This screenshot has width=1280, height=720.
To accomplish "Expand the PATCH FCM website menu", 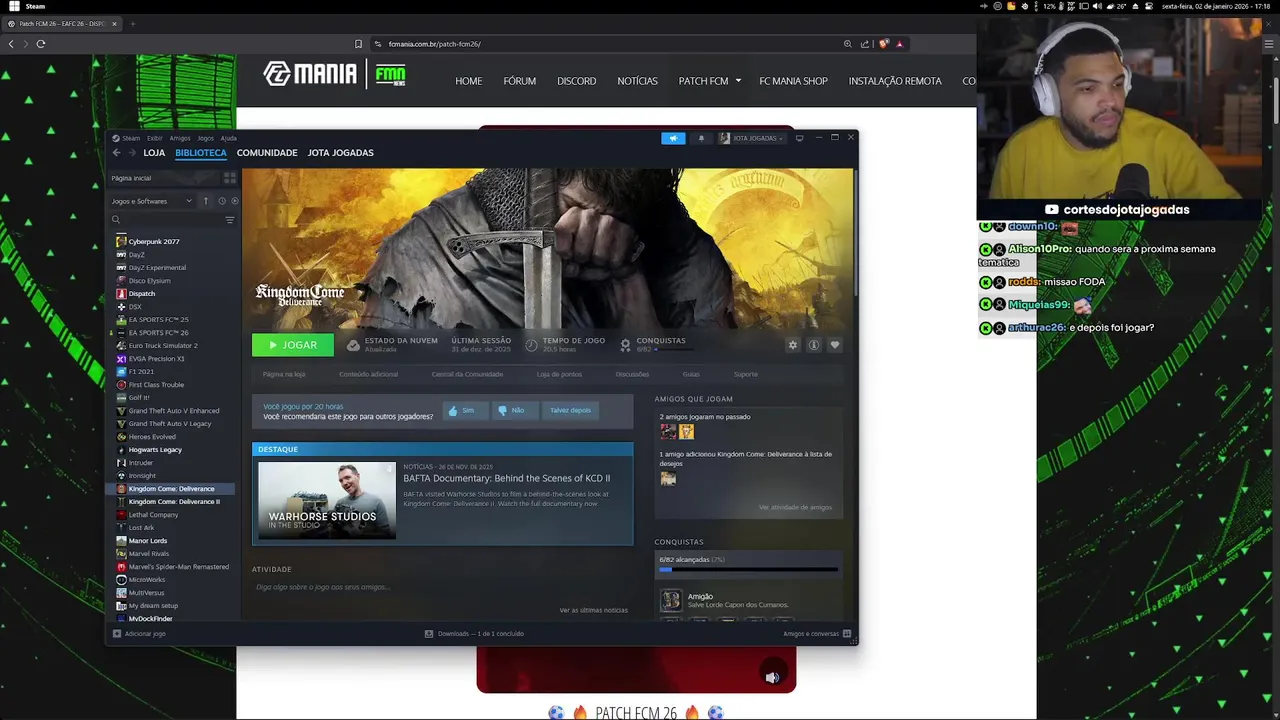I will pos(710,81).
